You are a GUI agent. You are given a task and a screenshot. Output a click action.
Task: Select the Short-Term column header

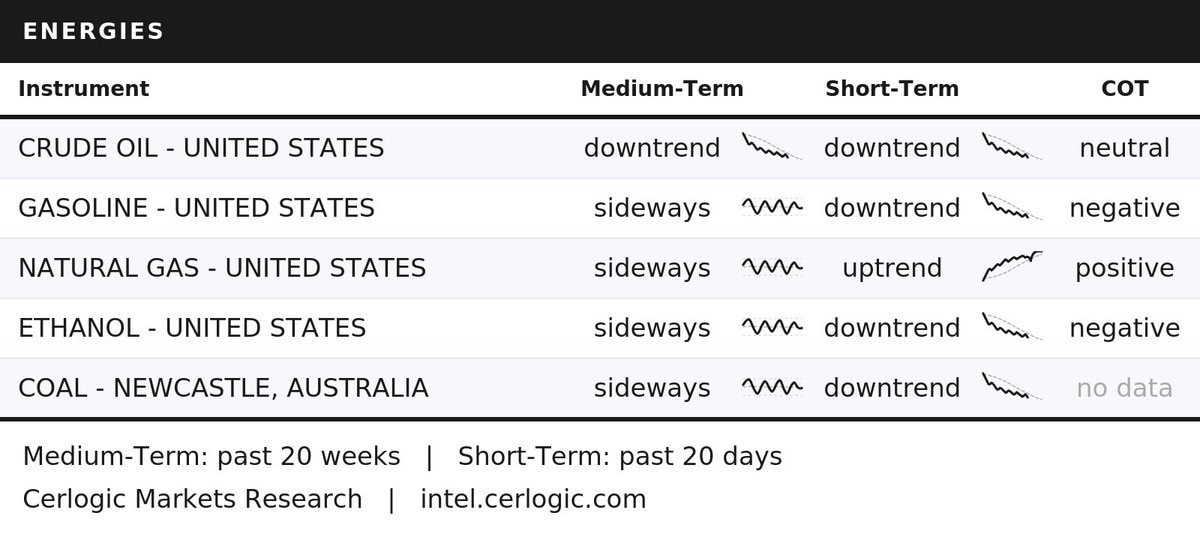coord(892,88)
